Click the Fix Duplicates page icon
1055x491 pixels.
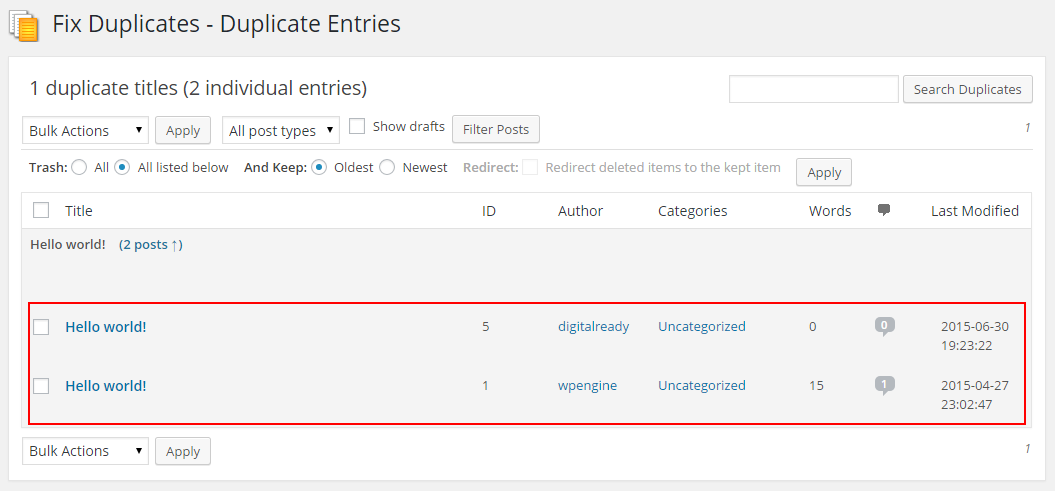pyautogui.click(x=24, y=24)
